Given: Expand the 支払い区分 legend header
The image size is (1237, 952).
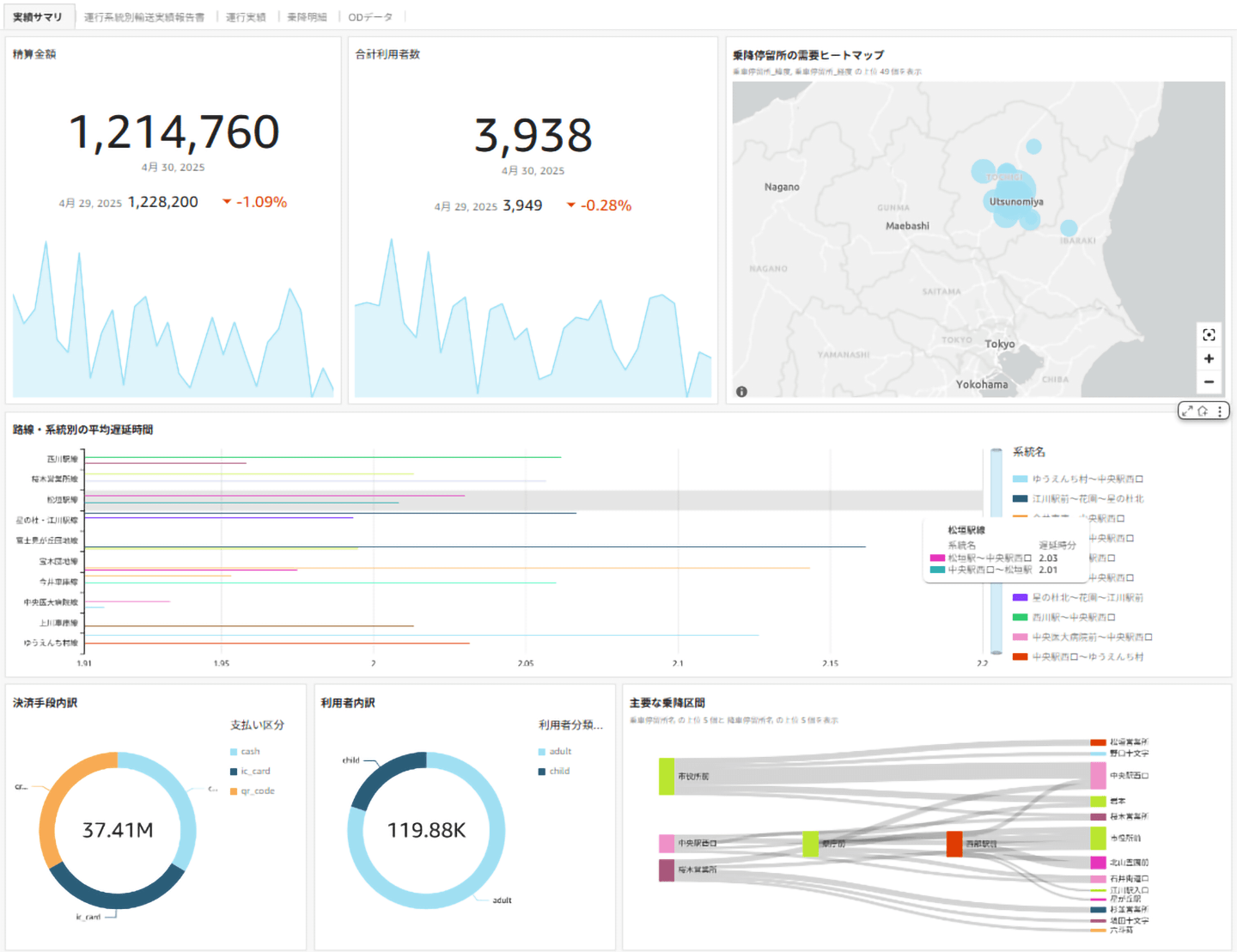Looking at the screenshot, I should point(257,725).
